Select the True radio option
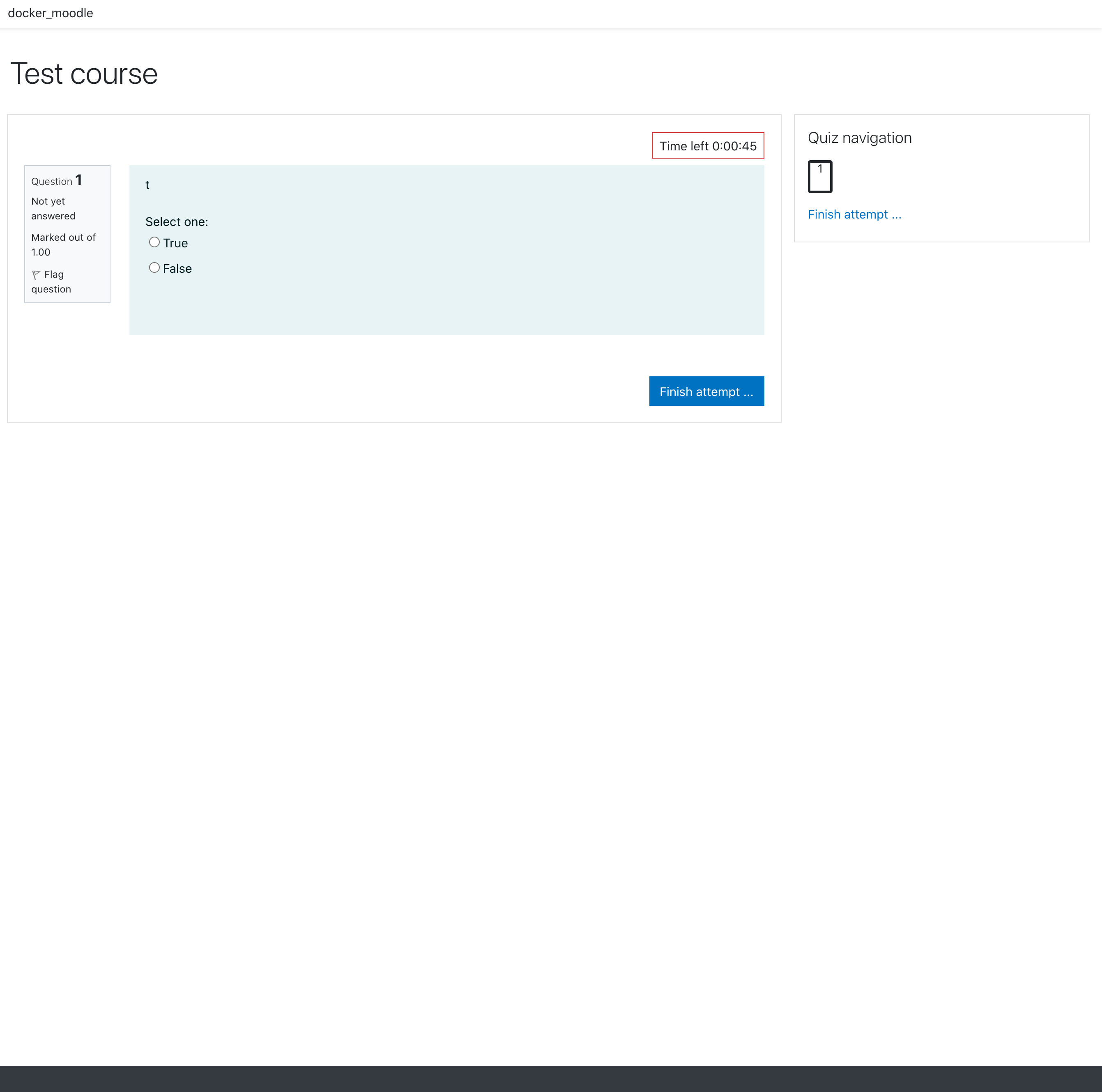Image resolution: width=1102 pixels, height=1092 pixels. coord(154,242)
